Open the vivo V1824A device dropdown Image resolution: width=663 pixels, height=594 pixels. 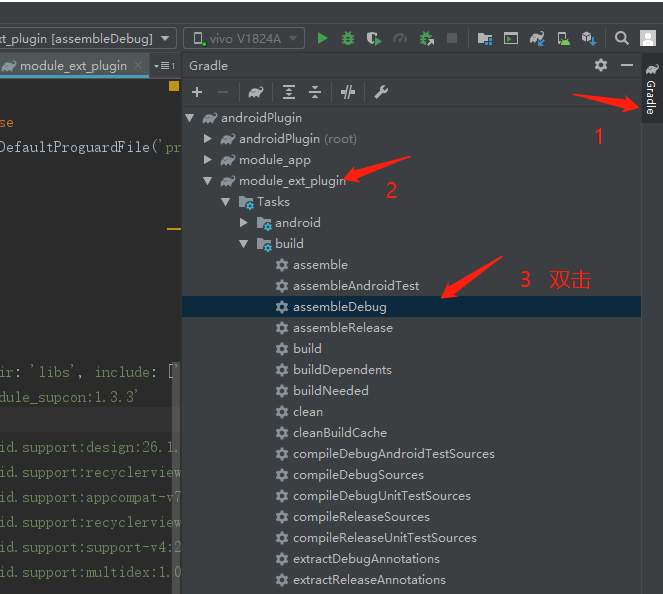point(244,39)
